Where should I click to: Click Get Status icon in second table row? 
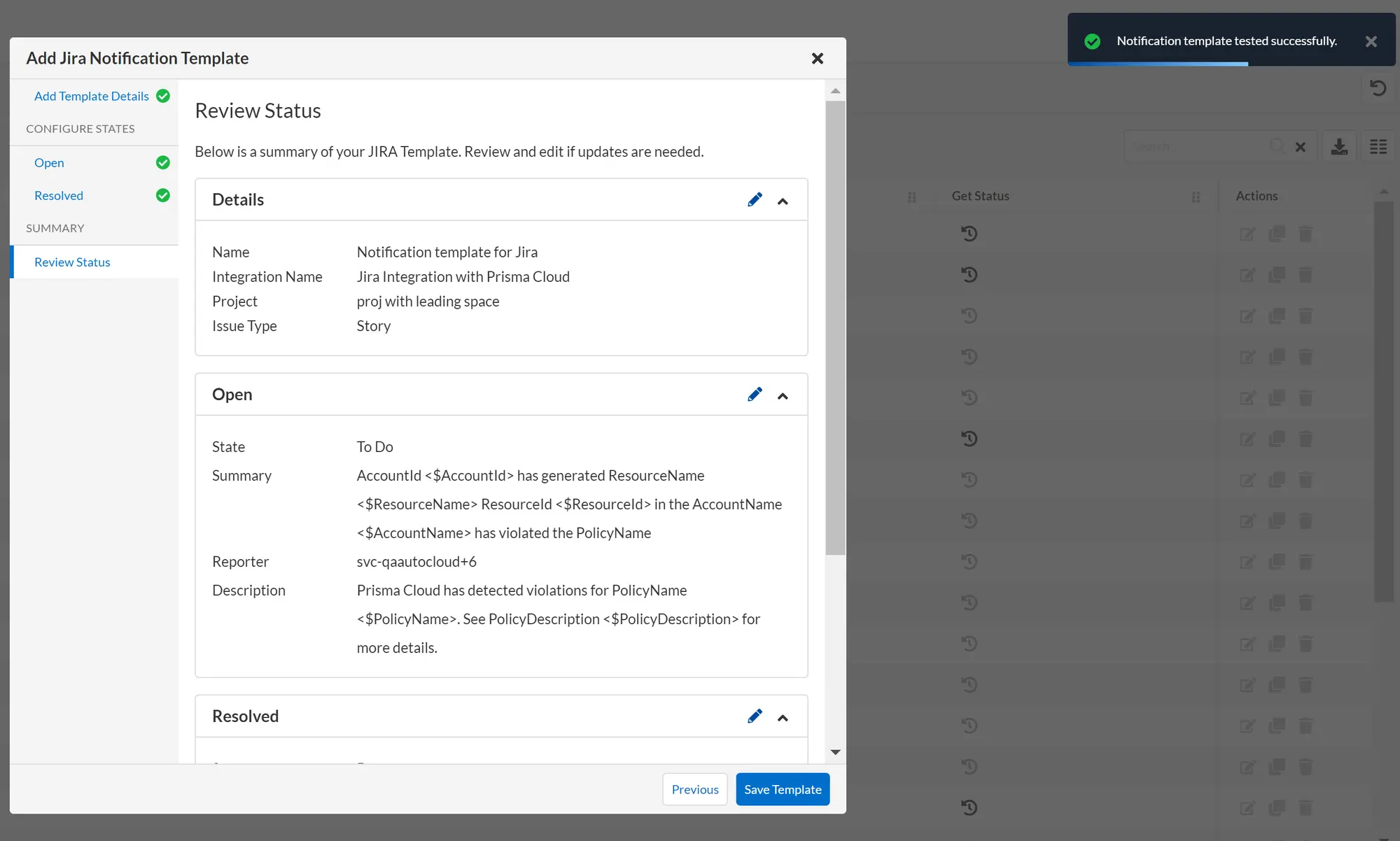pos(969,275)
